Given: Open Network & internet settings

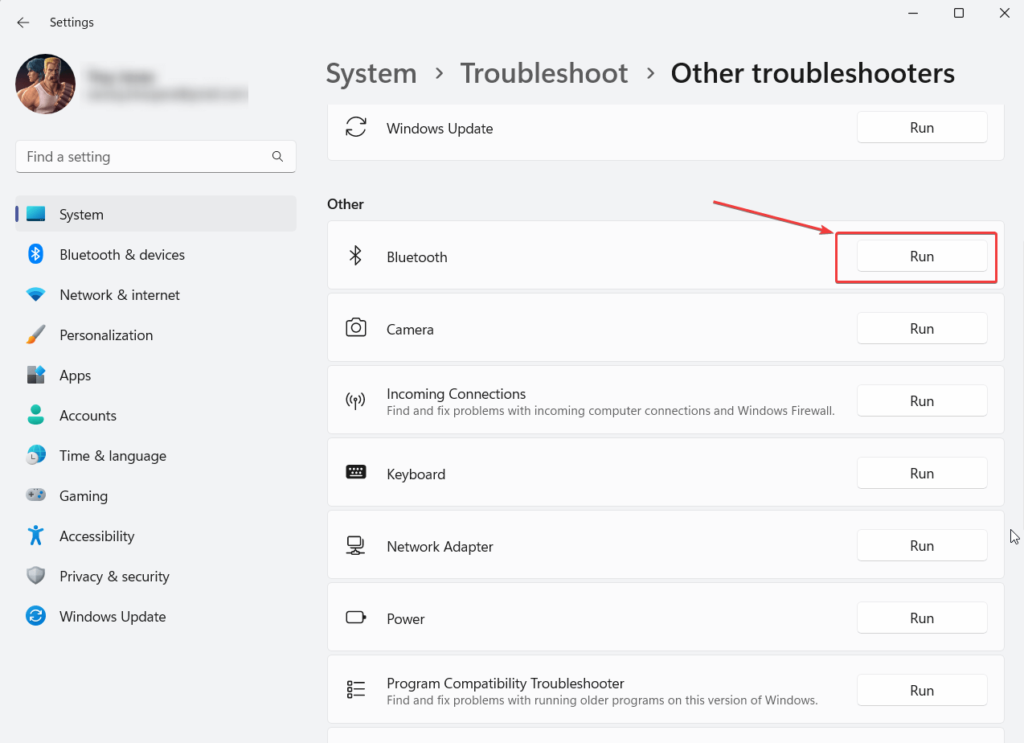Looking at the screenshot, I should click(120, 295).
